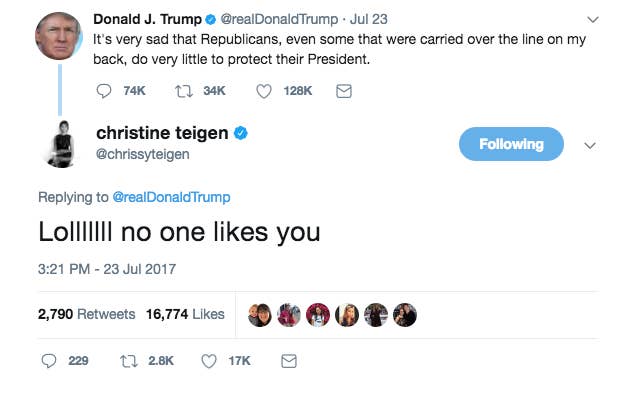
Task: Retweet the teigen tweet showing 2.8K
Action: (129, 361)
